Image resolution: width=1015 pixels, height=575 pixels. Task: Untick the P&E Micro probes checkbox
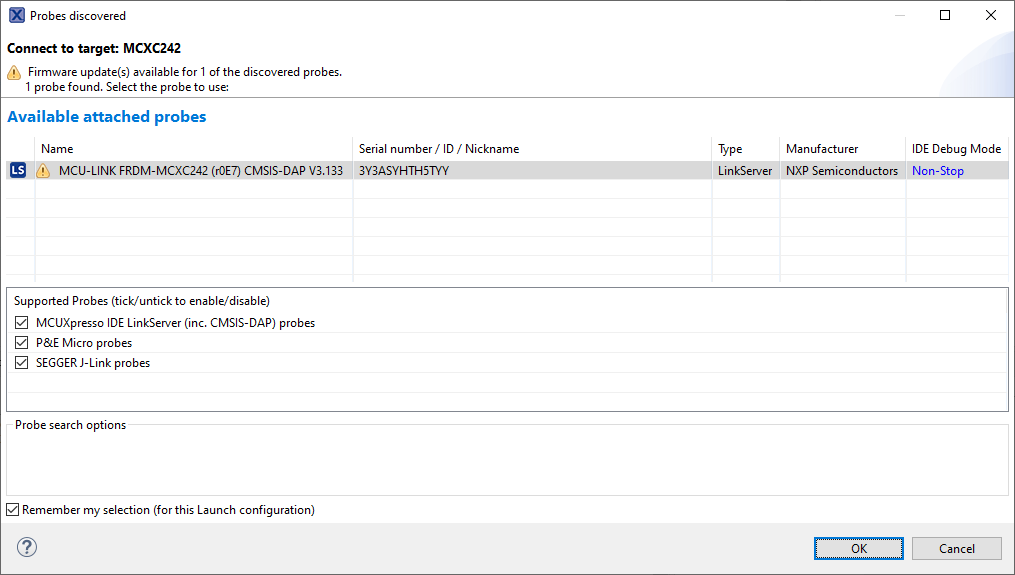coord(22,343)
